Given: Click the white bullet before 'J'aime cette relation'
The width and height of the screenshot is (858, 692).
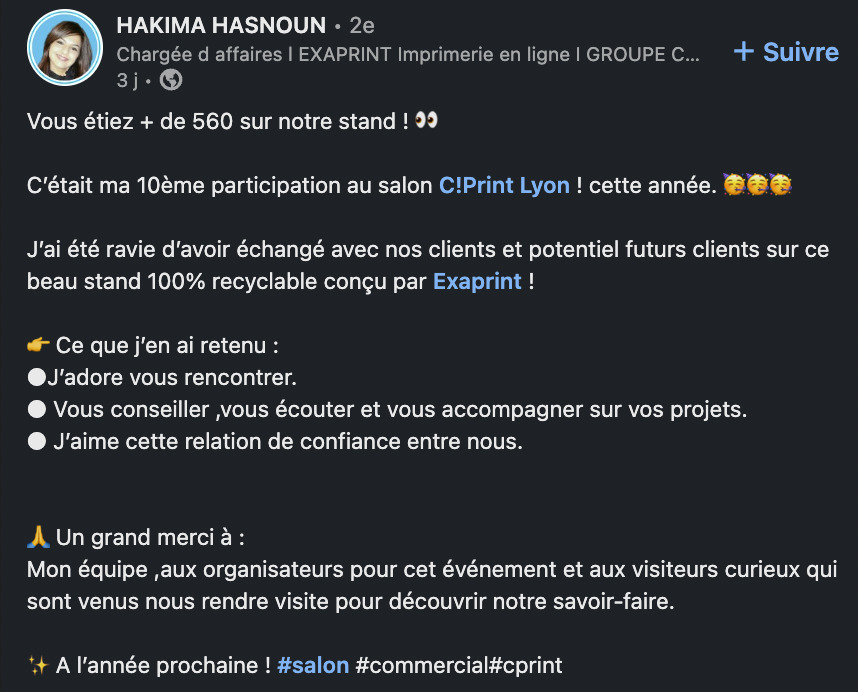Looking at the screenshot, I should (x=37, y=441).
